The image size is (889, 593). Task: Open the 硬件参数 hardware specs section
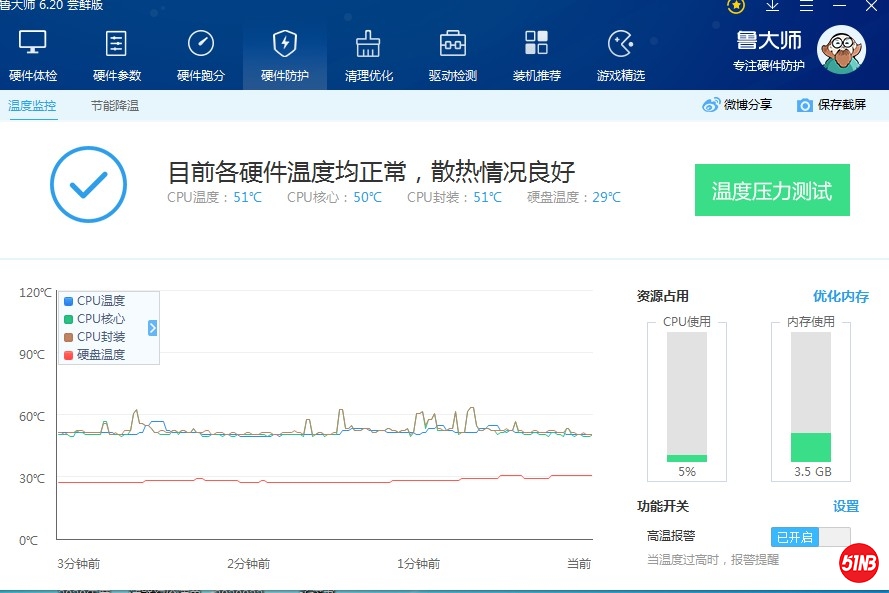point(117,56)
